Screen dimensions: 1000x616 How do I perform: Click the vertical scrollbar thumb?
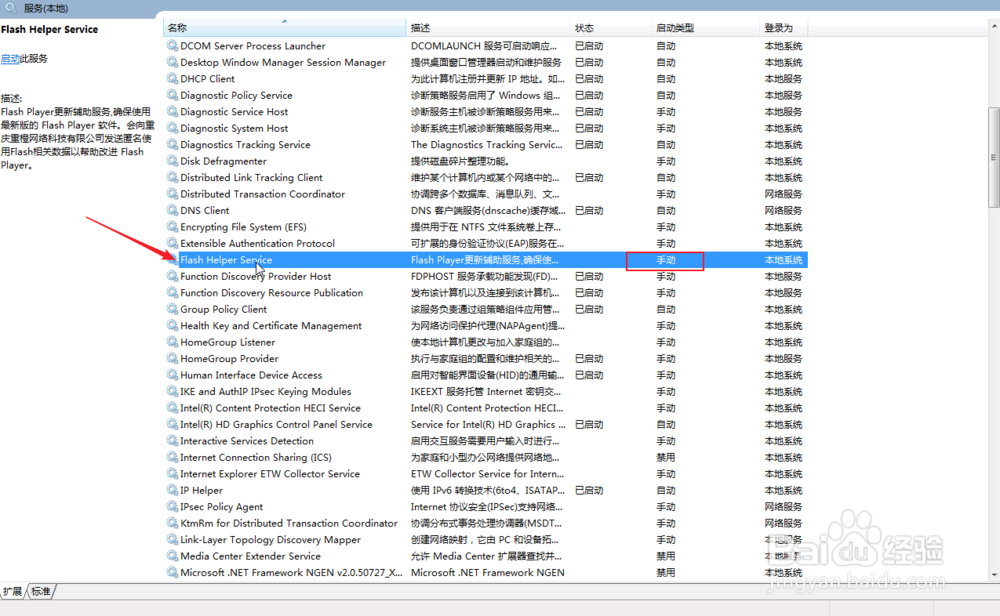coord(994,157)
